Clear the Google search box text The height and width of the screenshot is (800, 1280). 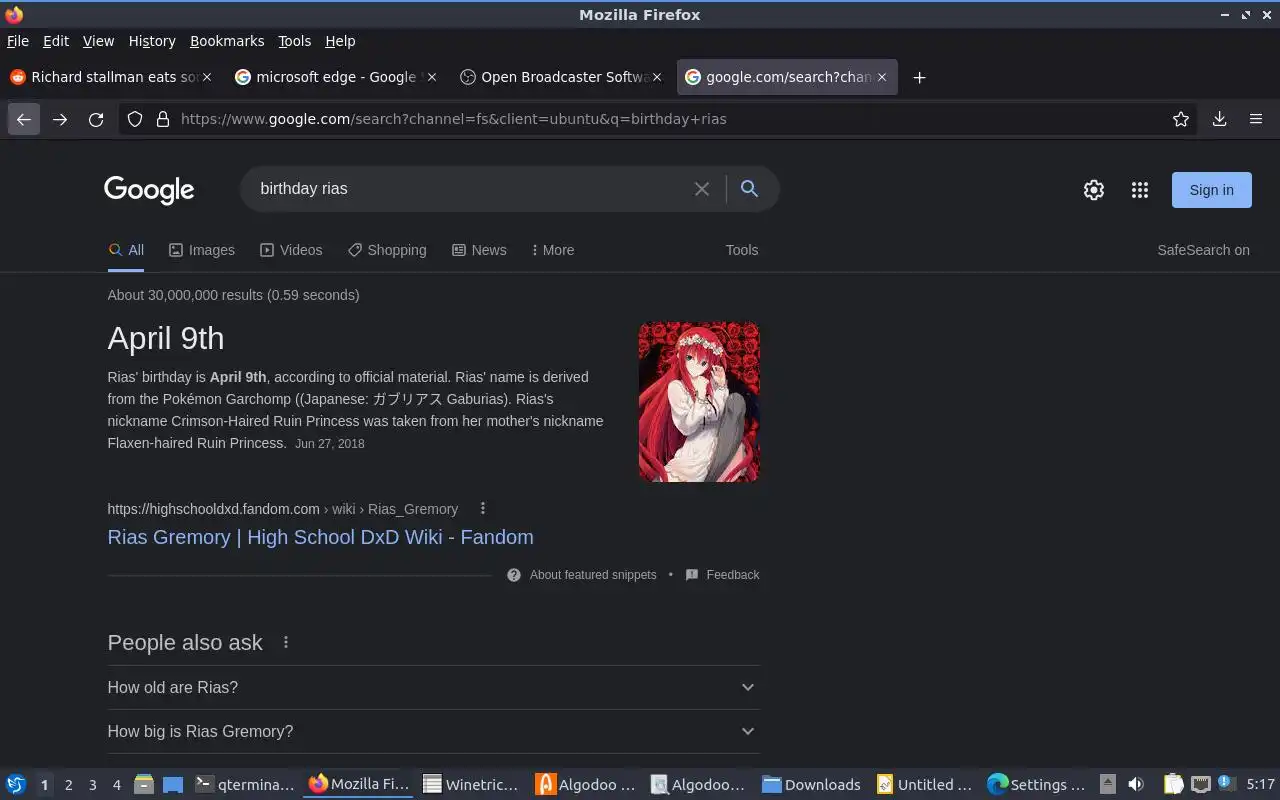tap(702, 189)
